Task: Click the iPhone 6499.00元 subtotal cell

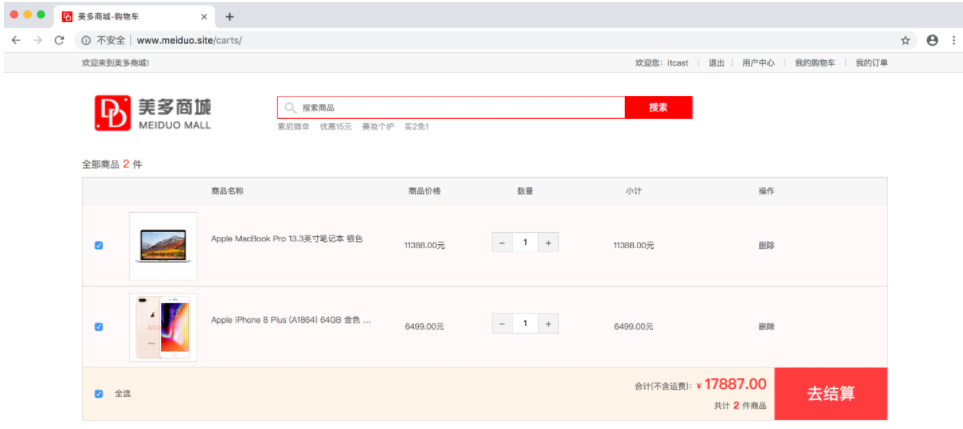Action: 634,327
